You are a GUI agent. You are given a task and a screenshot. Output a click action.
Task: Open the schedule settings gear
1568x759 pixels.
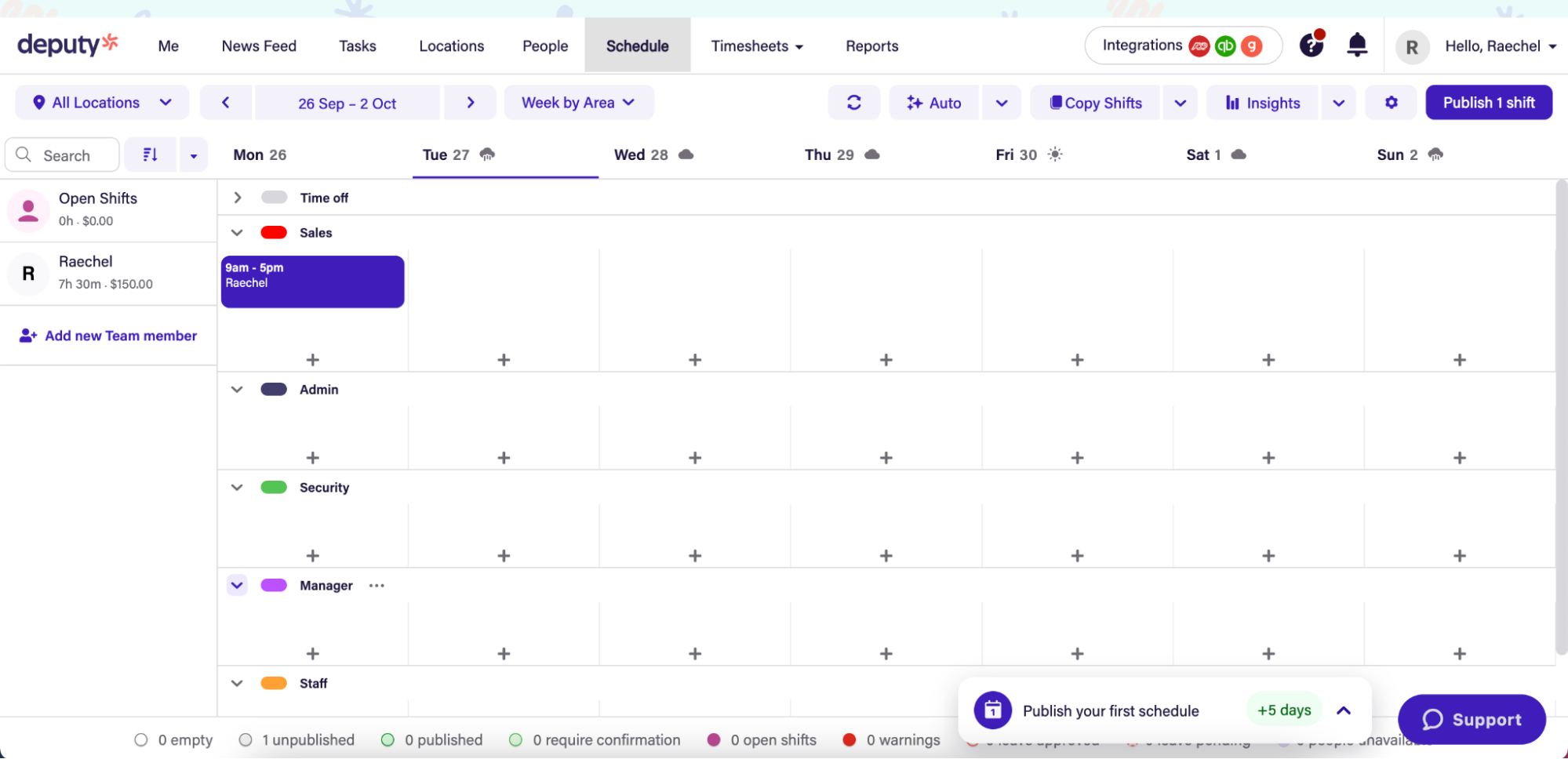[x=1390, y=102]
